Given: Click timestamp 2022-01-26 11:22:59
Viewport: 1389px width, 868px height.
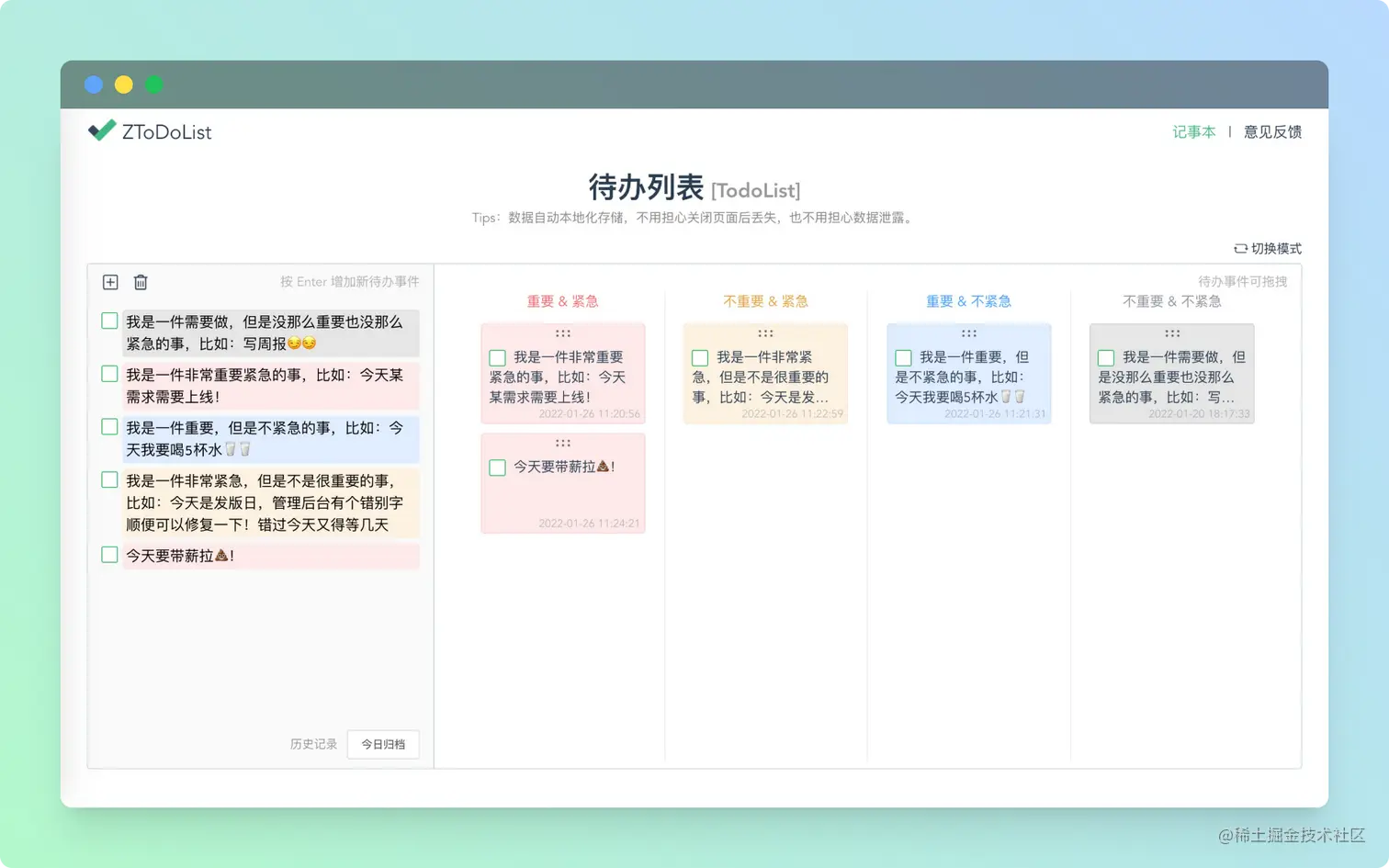Looking at the screenshot, I should [x=792, y=414].
